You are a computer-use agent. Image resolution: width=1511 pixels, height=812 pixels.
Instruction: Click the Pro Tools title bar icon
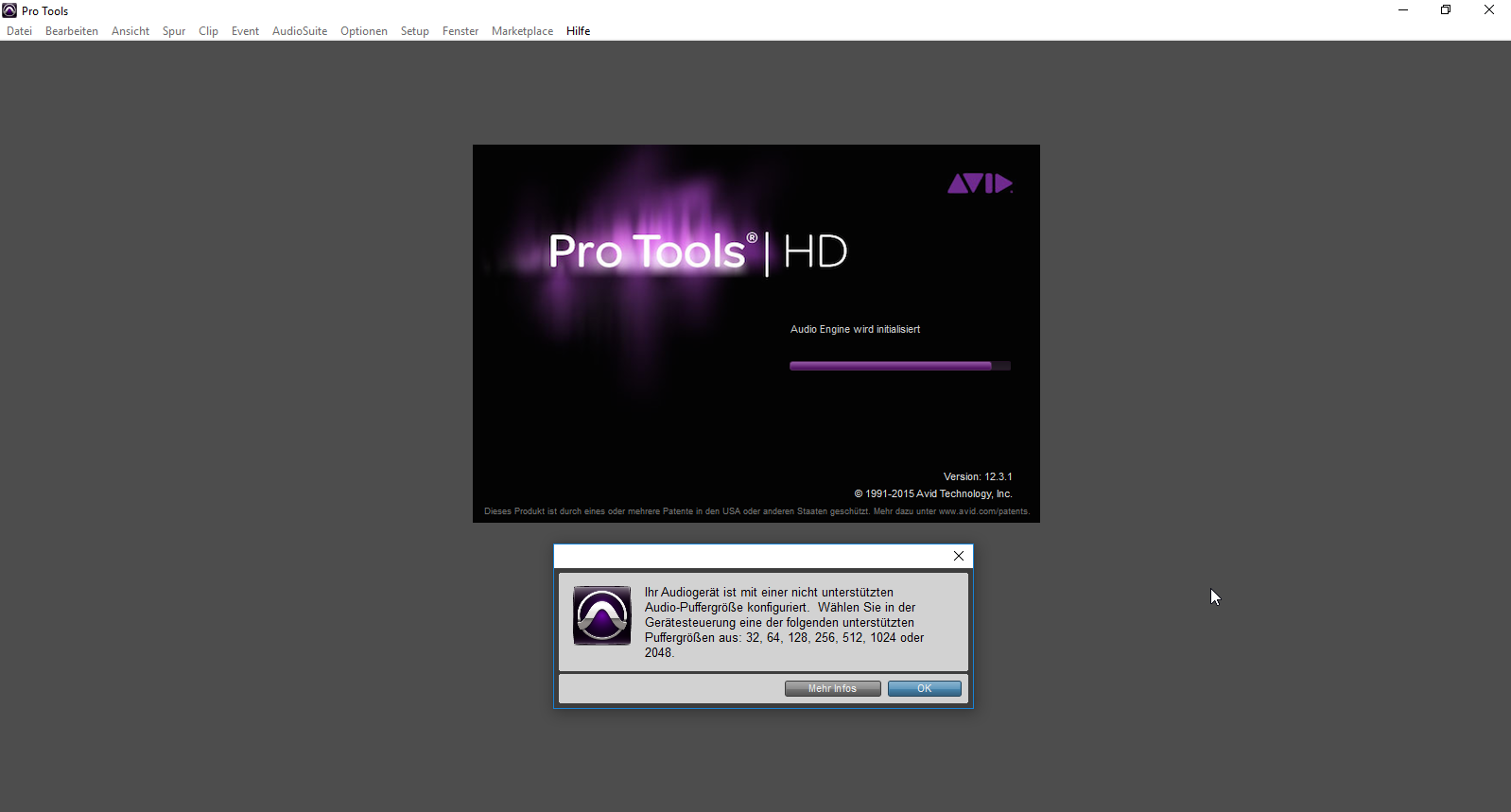tap(9, 10)
